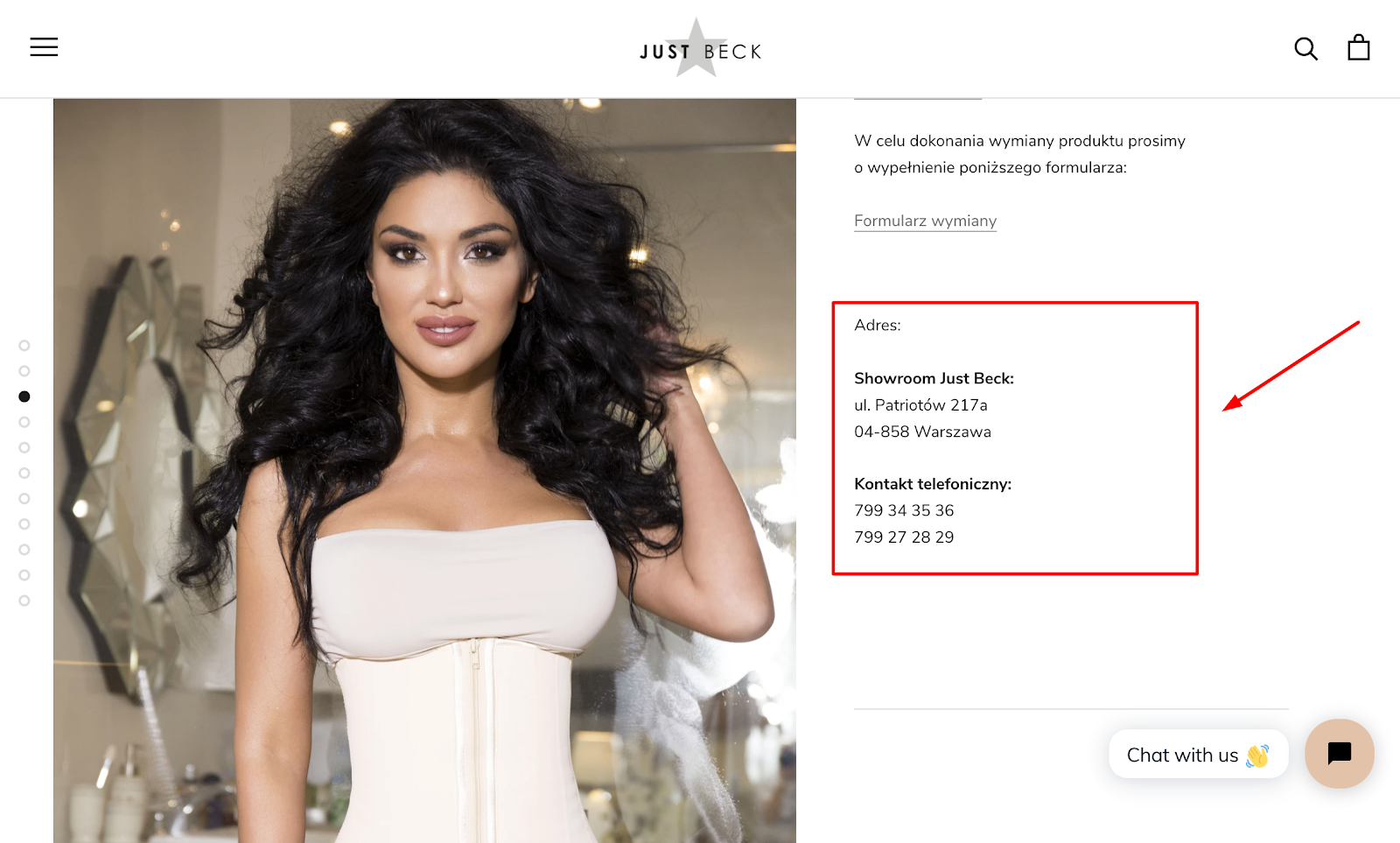Image resolution: width=1400 pixels, height=843 pixels.
Task: Select the eighth image pagination dot
Action: [x=24, y=523]
